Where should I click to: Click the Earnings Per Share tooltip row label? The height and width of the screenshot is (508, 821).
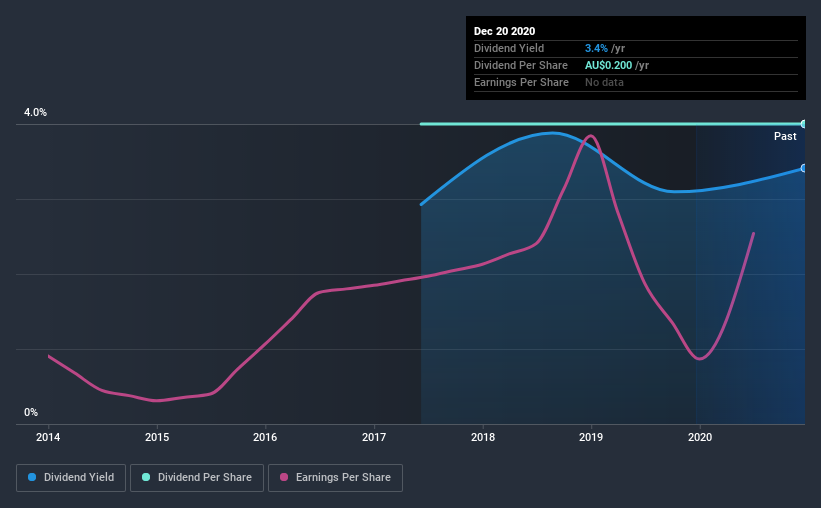tap(521, 82)
